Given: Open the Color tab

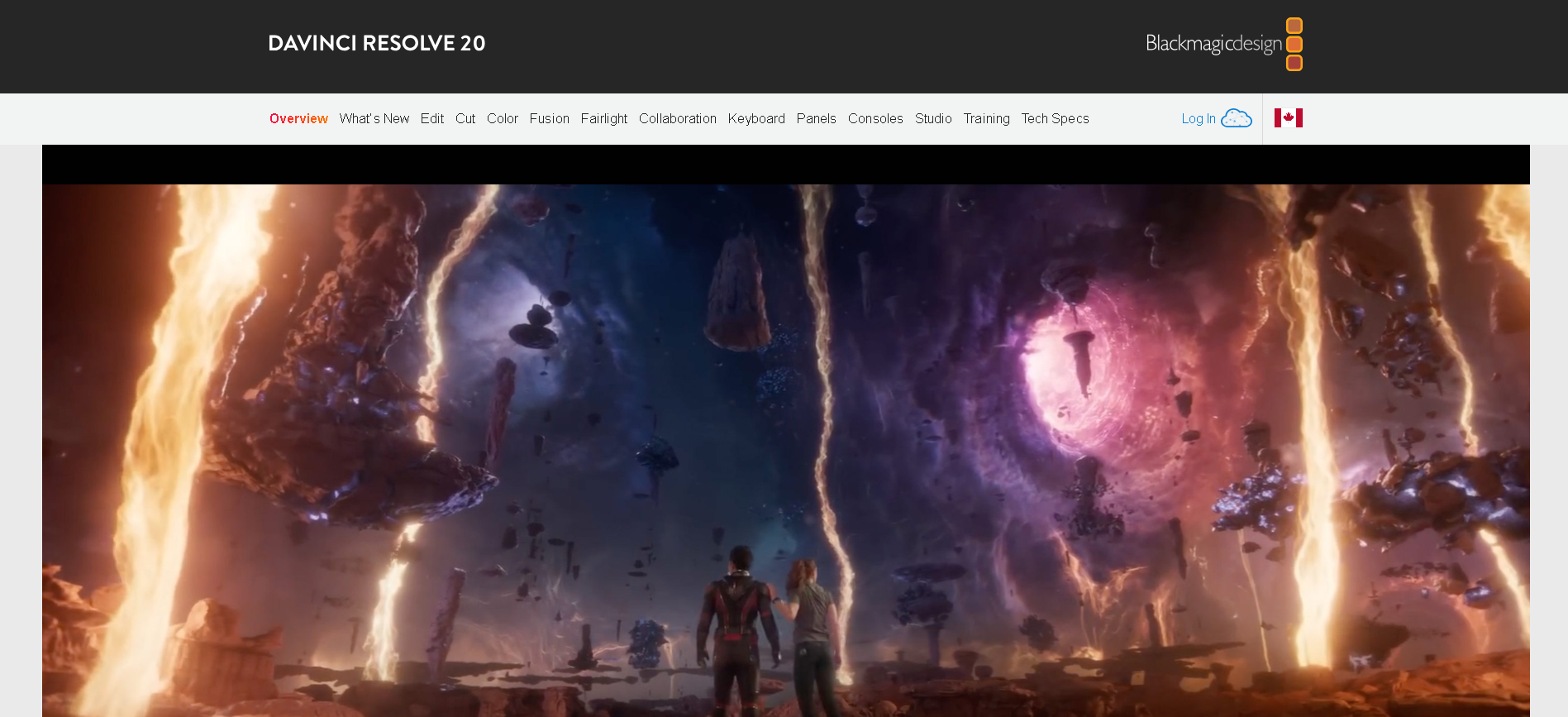Looking at the screenshot, I should pos(503,119).
